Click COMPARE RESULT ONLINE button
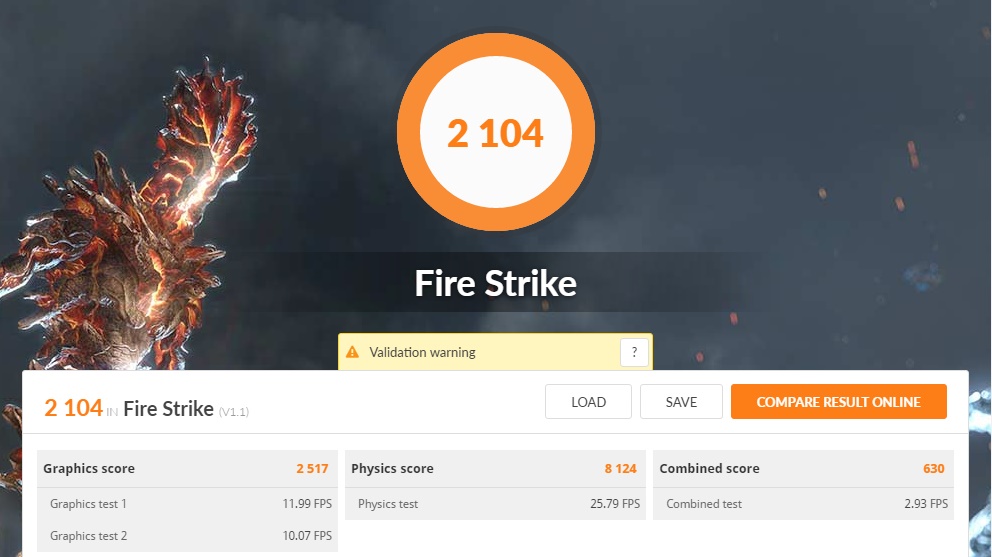The image size is (992, 557). [x=839, y=401]
